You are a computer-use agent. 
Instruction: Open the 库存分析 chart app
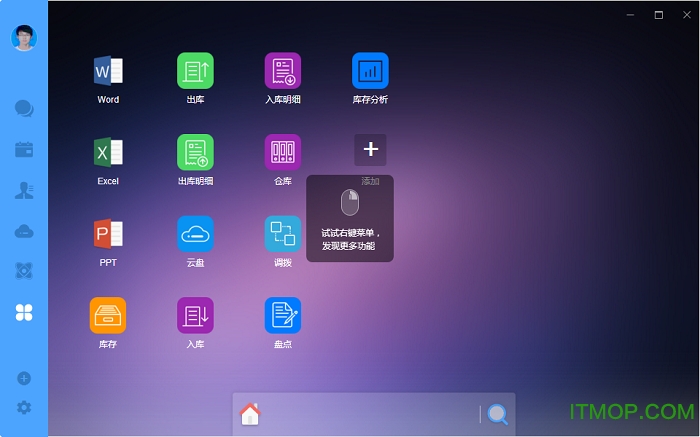(370, 71)
